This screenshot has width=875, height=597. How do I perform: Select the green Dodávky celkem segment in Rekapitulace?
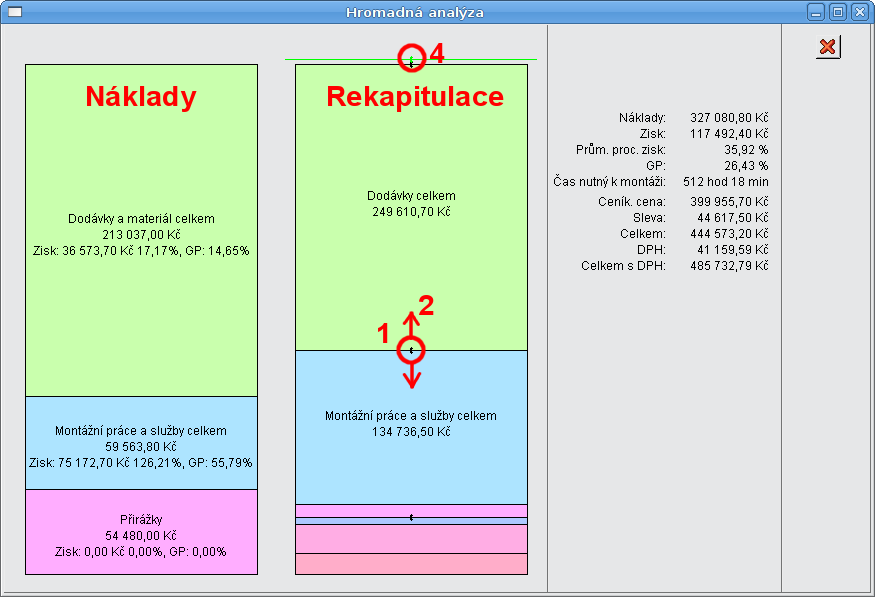point(411,200)
